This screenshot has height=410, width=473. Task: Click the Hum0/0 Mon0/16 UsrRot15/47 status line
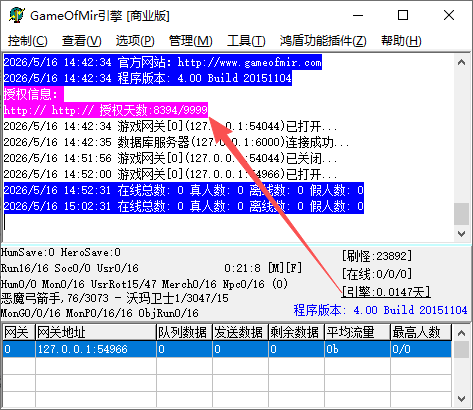click(x=144, y=284)
